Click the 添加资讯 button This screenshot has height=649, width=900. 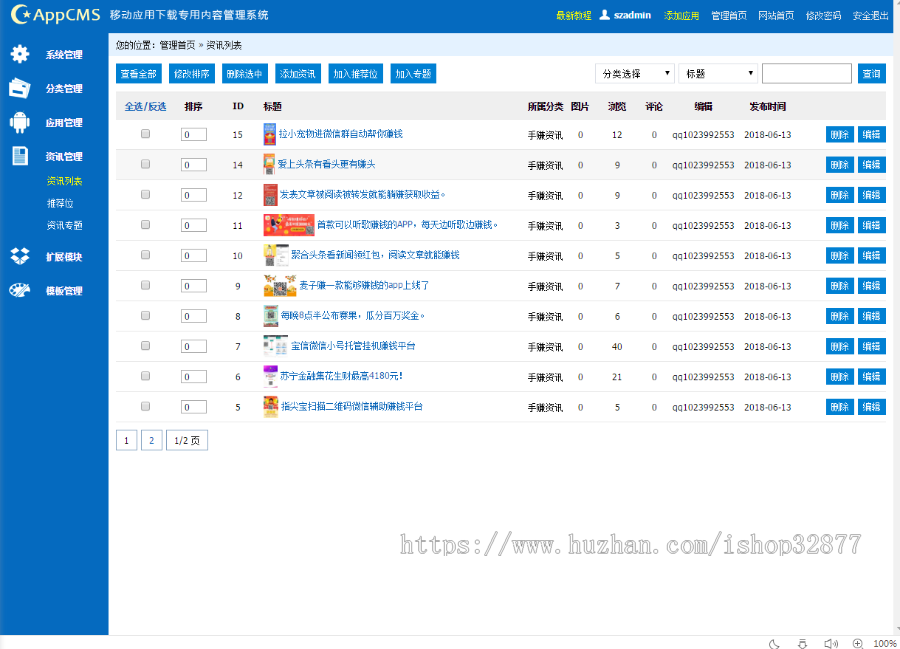298,73
